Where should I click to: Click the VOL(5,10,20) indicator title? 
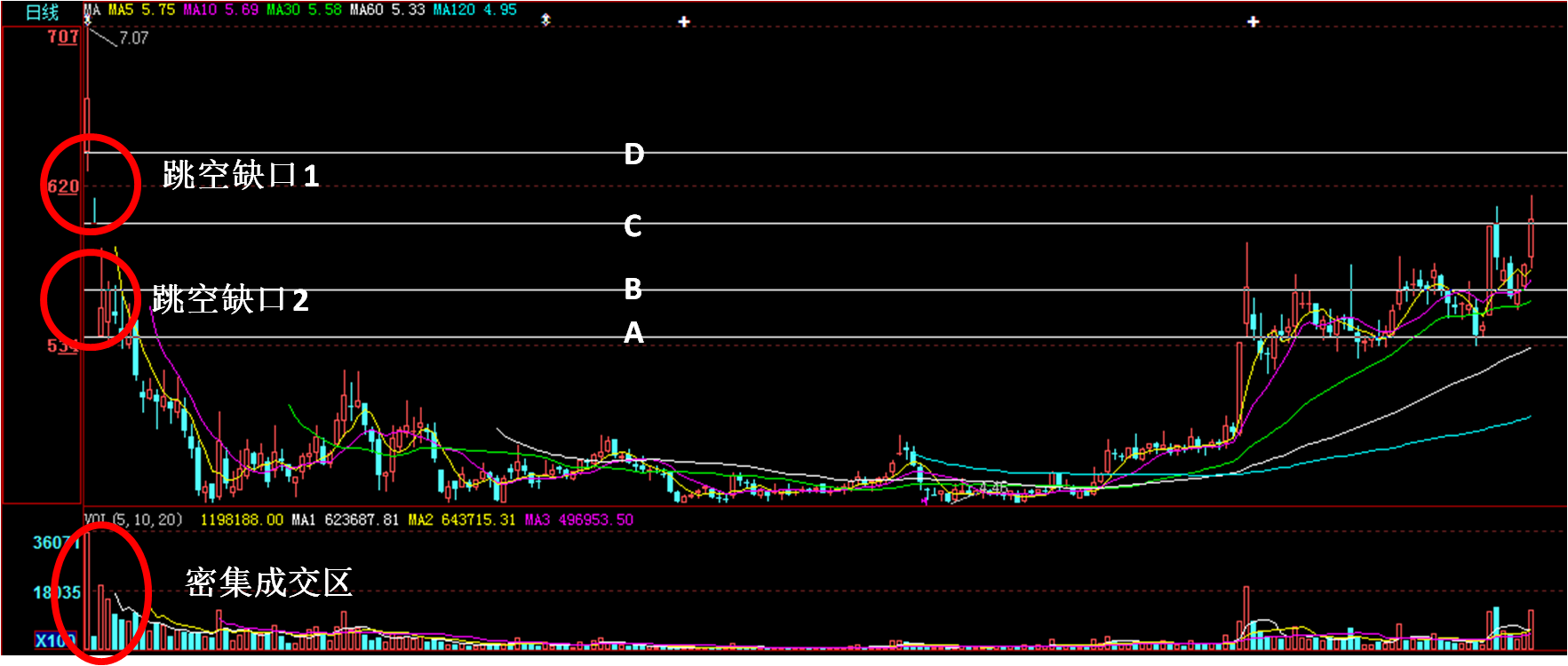pos(133,519)
